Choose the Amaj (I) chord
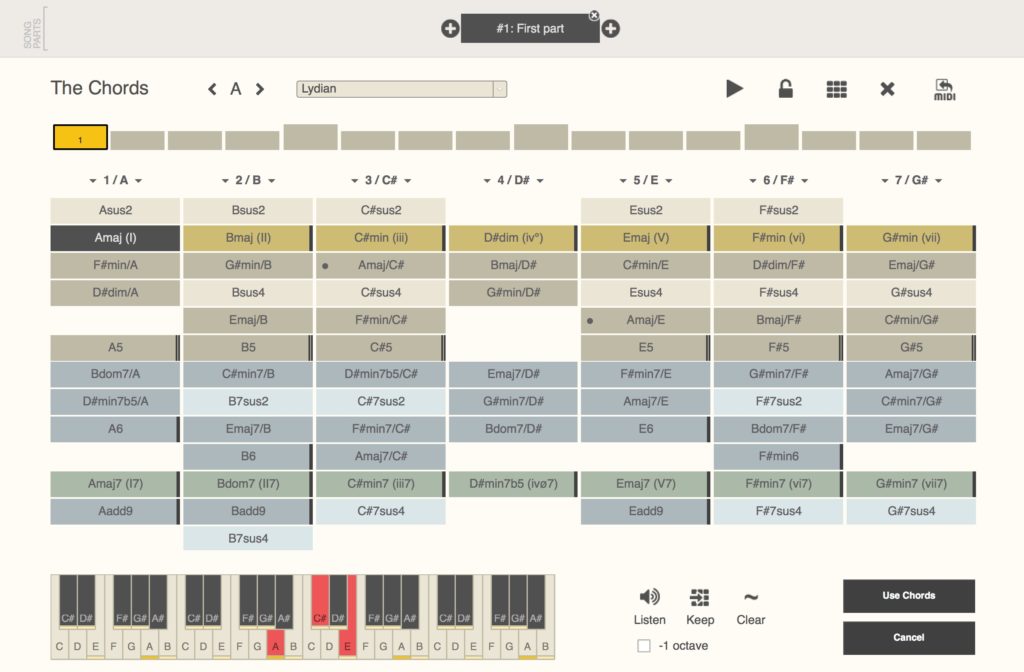1024x672 pixels. pos(115,238)
